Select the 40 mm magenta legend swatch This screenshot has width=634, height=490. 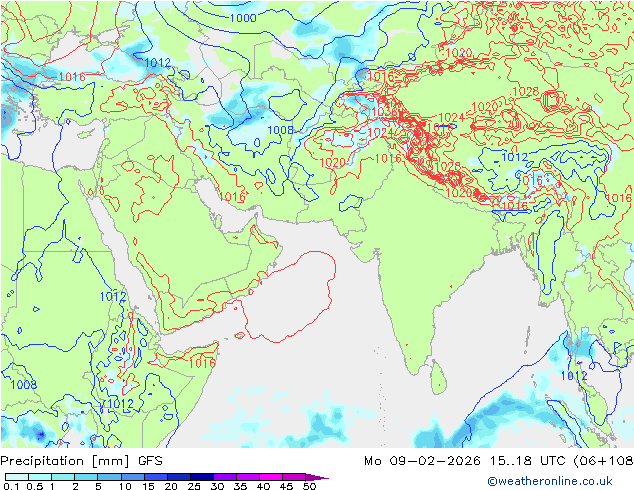point(271,477)
